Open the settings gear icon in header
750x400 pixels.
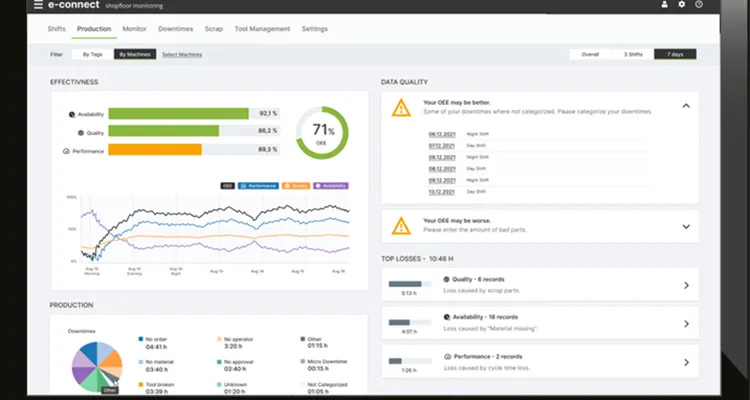click(x=682, y=5)
